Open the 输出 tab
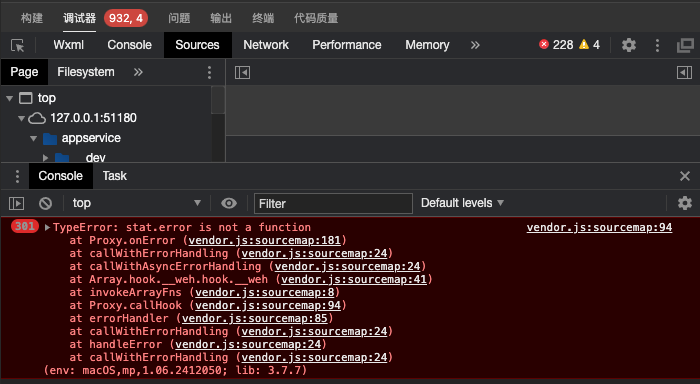The height and width of the screenshot is (384, 700). [x=221, y=18]
